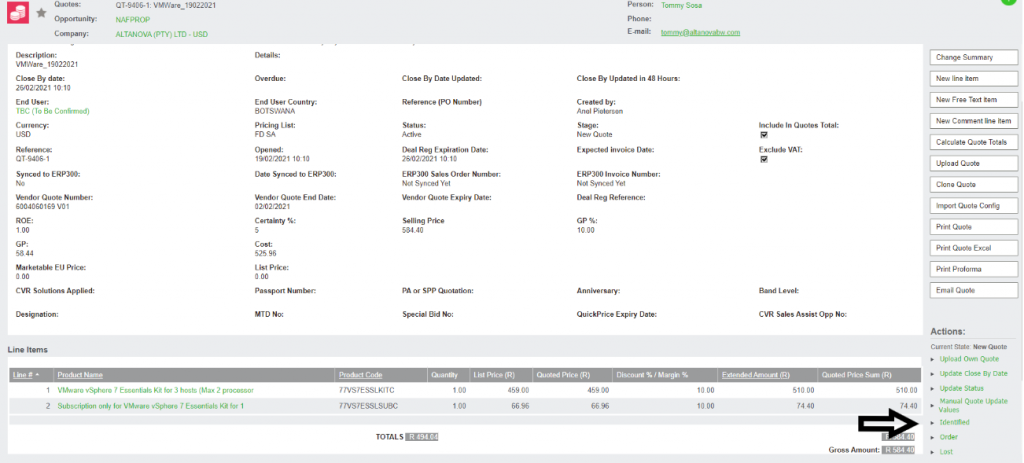Sort table by Product Code header
The width and height of the screenshot is (1024, 463).
pyautogui.click(x=360, y=375)
